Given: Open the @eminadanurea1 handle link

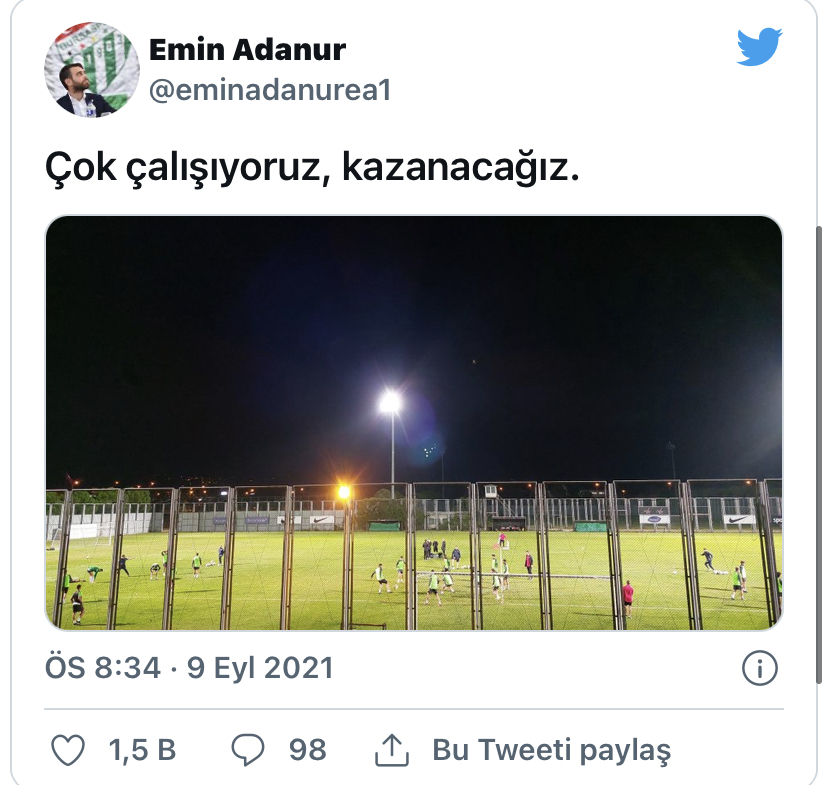Looking at the screenshot, I should [270, 90].
